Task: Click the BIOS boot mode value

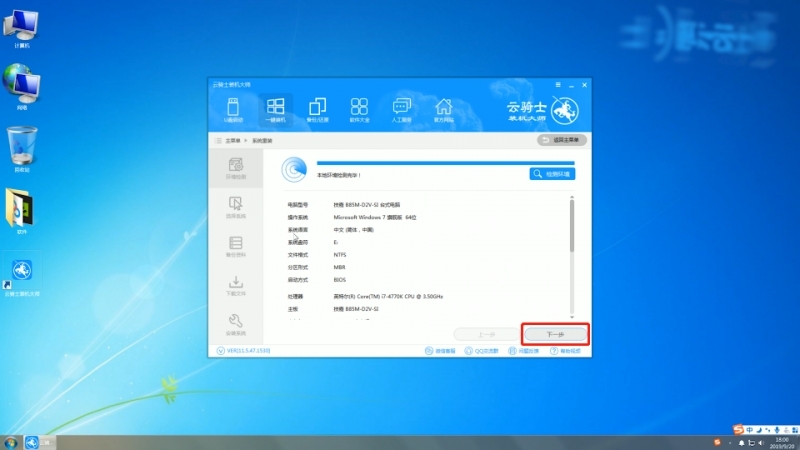Action: click(340, 280)
